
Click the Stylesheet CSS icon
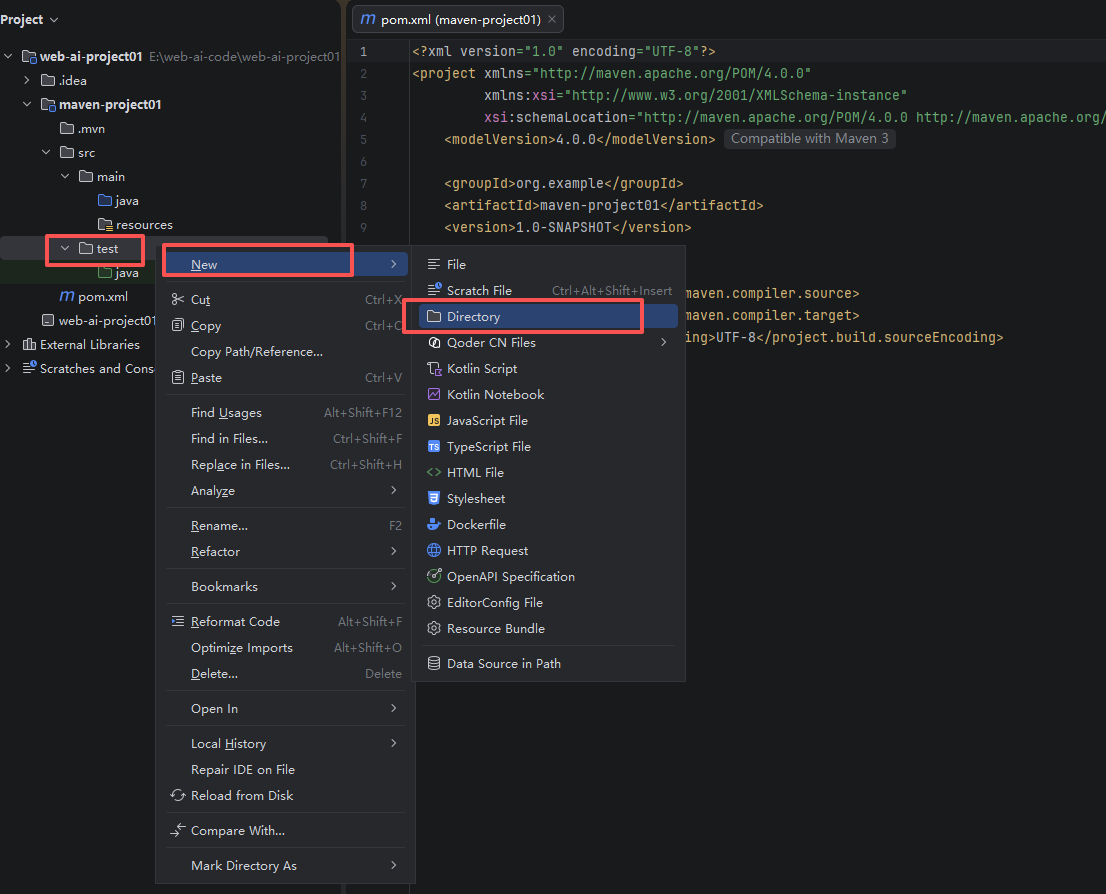tap(434, 498)
